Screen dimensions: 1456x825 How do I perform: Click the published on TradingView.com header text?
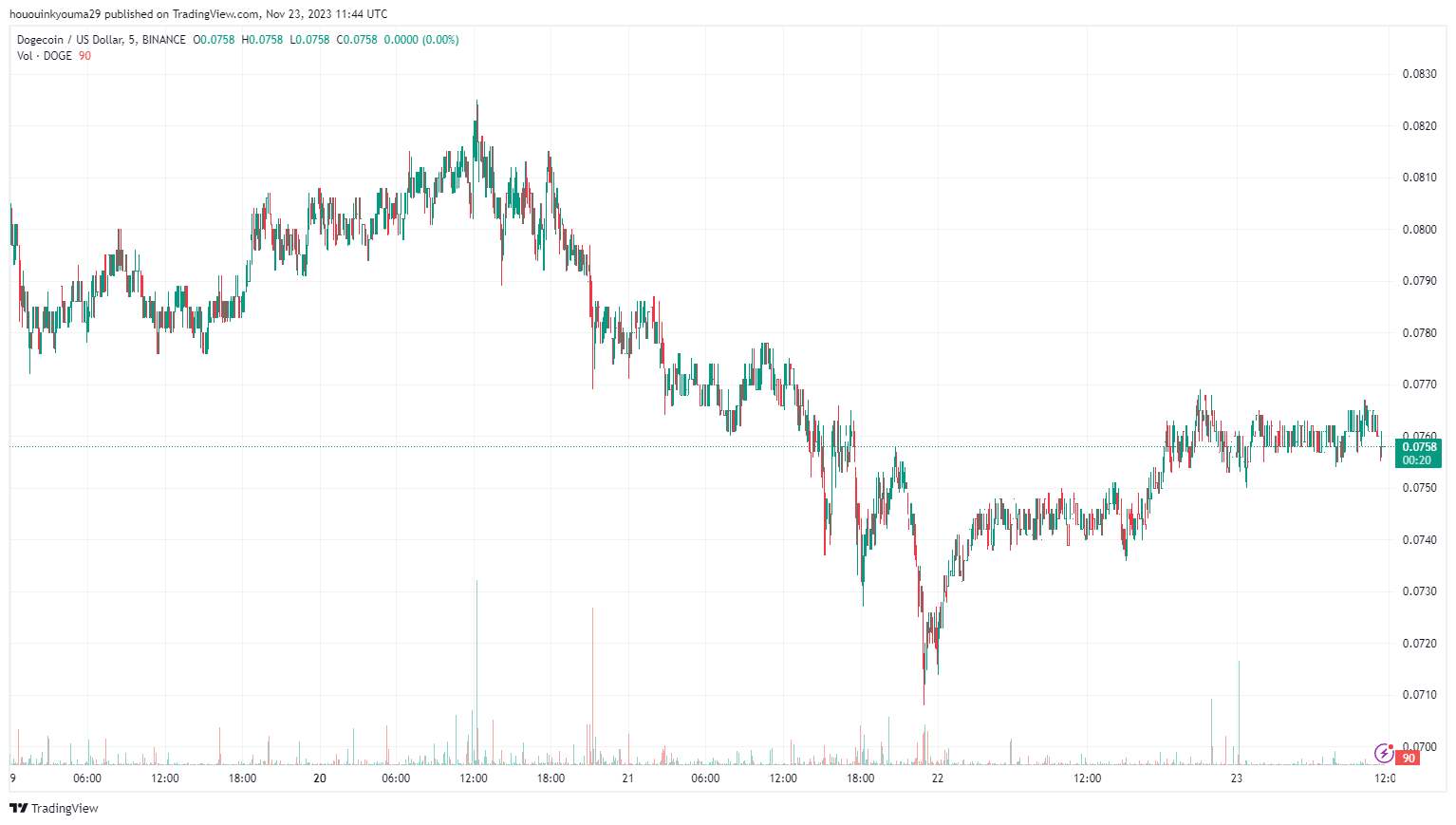180,14
